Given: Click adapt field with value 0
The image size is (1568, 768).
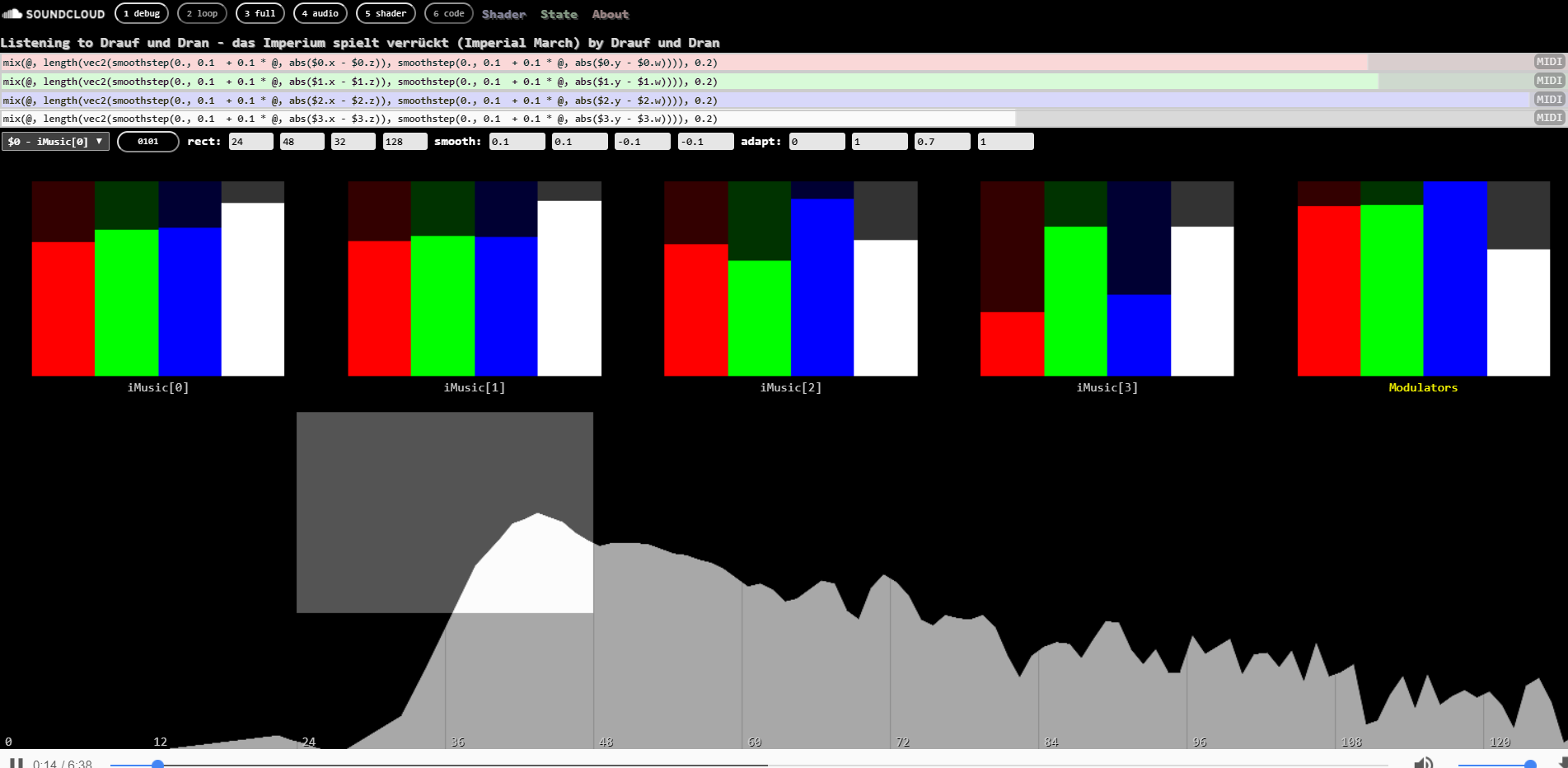Looking at the screenshot, I should pyautogui.click(x=817, y=142).
